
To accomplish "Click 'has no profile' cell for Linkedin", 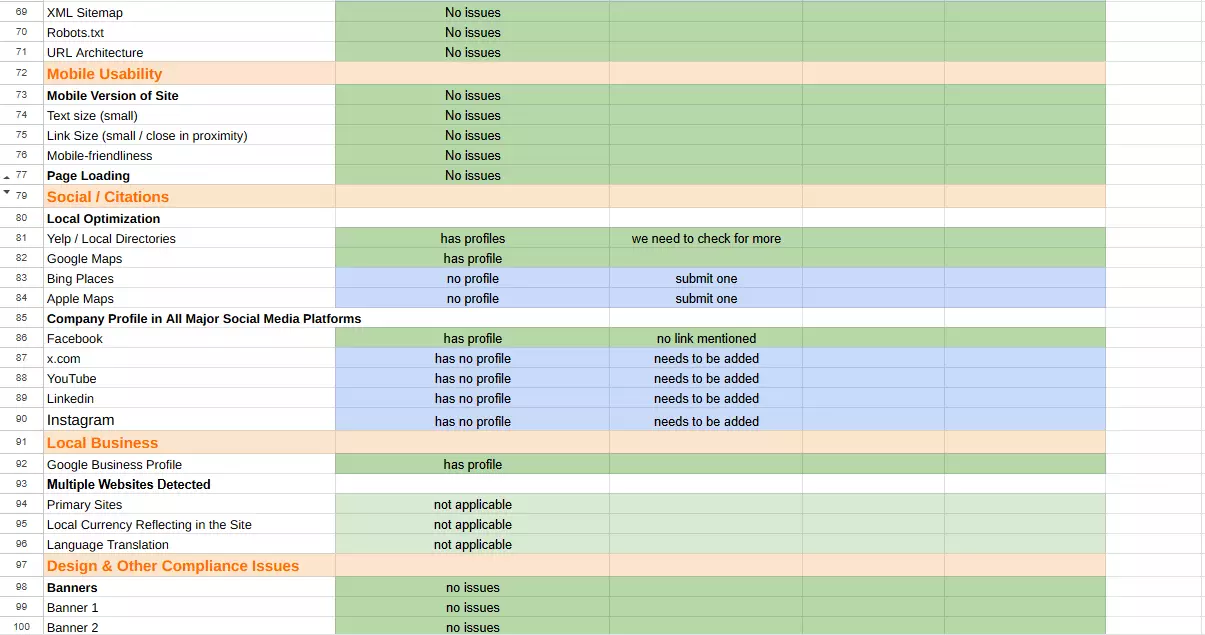I will point(473,399).
